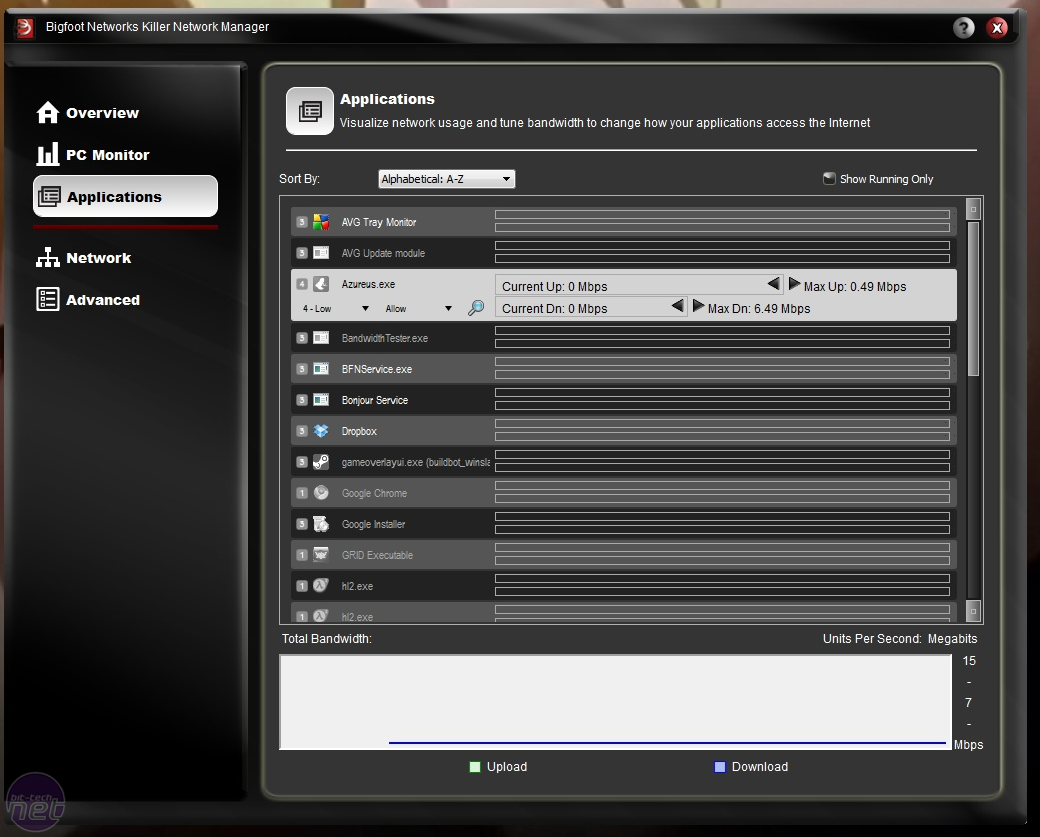Click the Current Dn bandwidth bar

591,307
